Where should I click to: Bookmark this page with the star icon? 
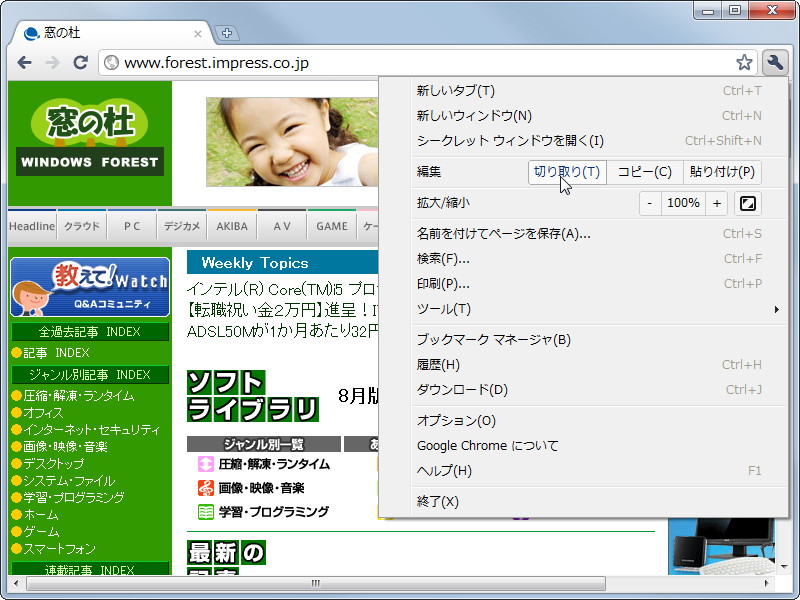pyautogui.click(x=744, y=61)
